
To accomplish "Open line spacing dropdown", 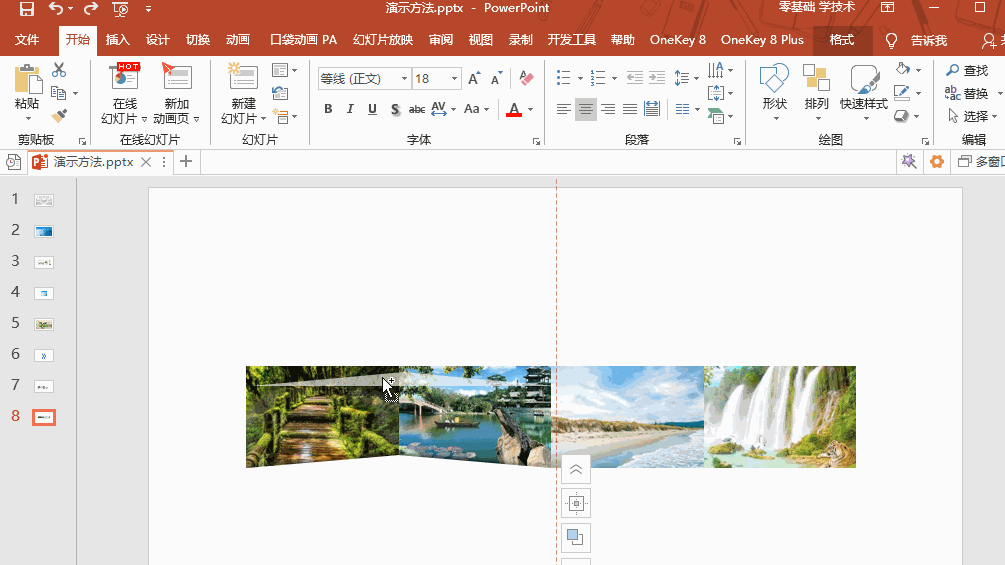I will 686,79.
